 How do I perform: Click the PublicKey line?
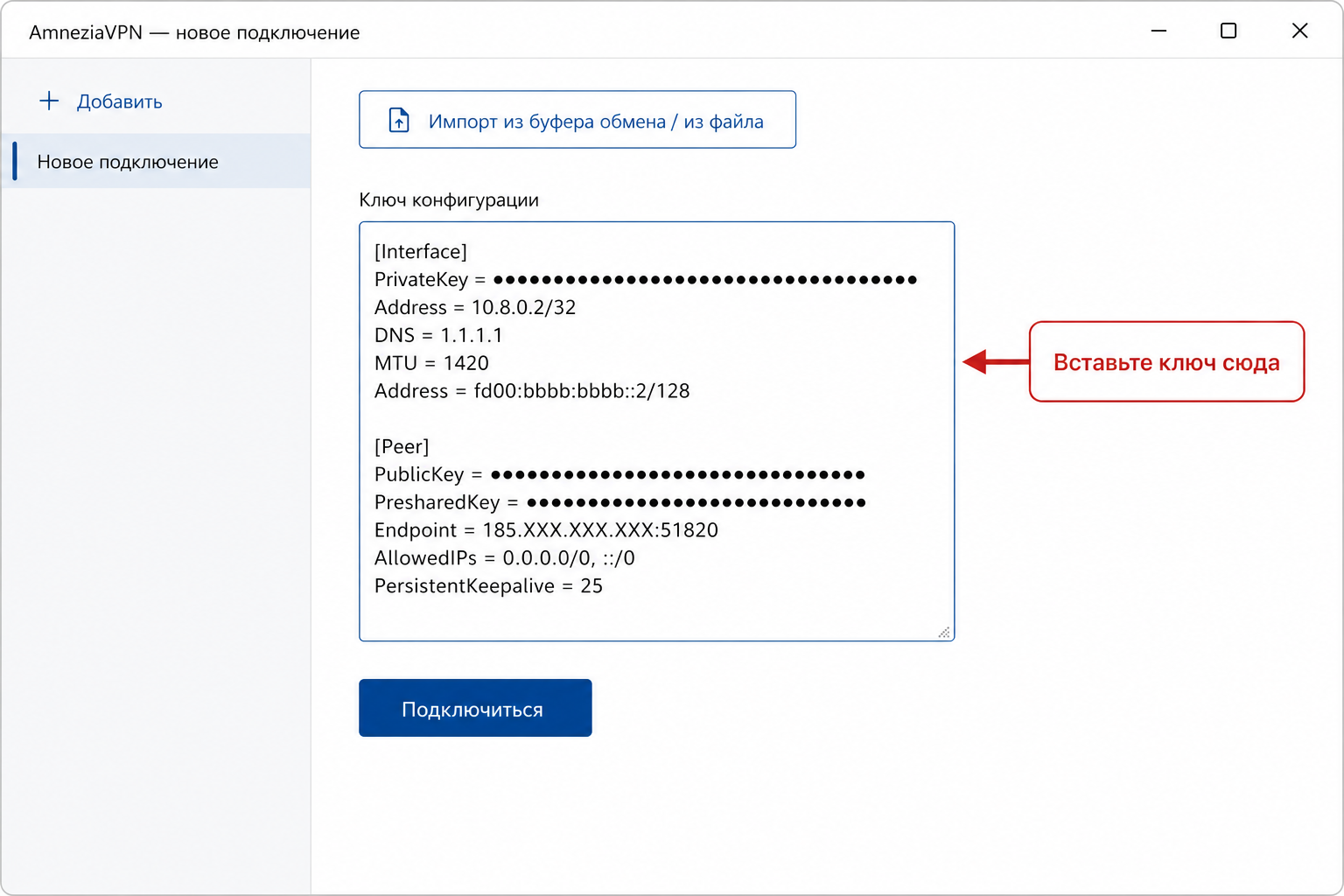(x=619, y=474)
